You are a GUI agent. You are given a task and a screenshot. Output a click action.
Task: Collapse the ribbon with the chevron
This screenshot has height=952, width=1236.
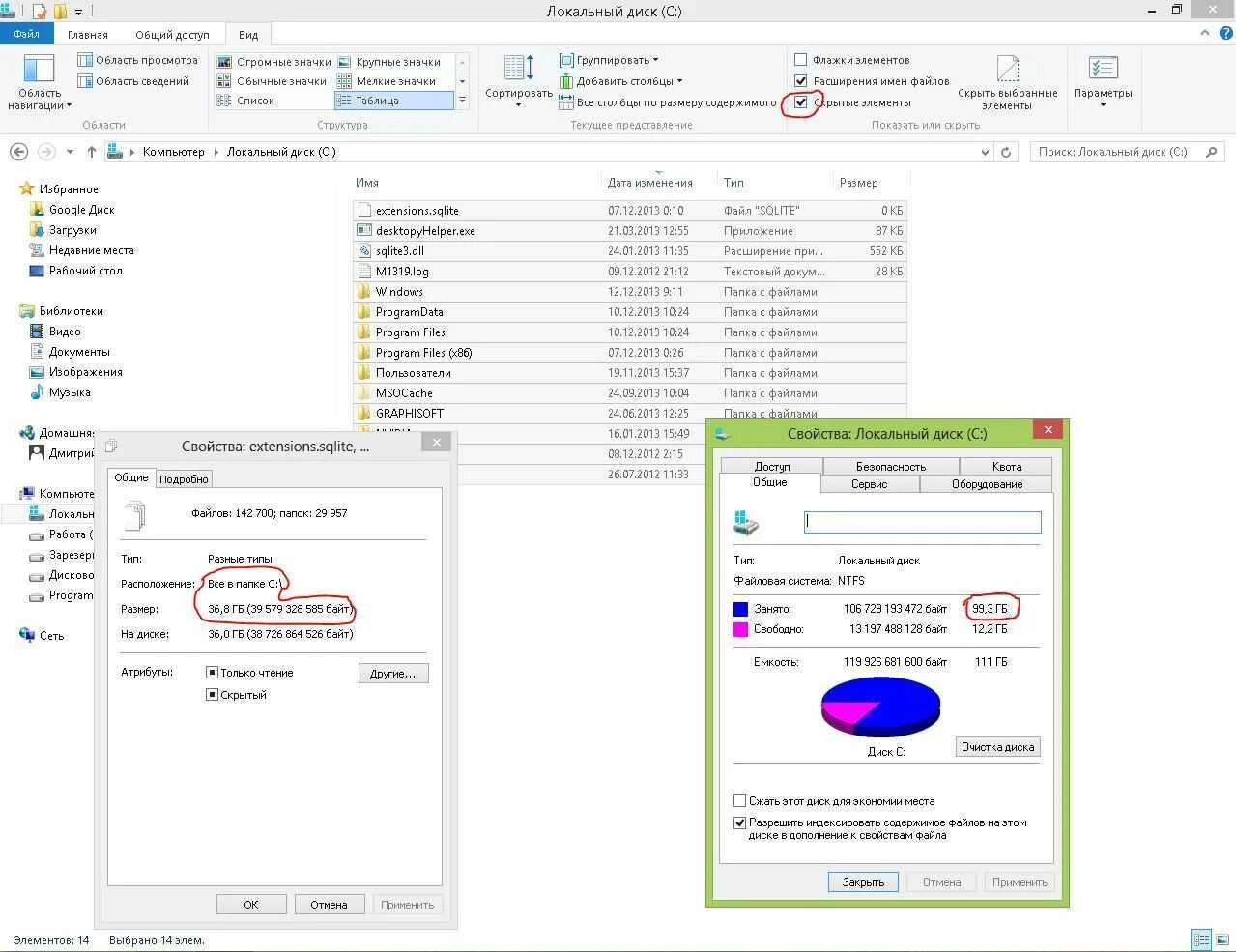tap(1204, 34)
